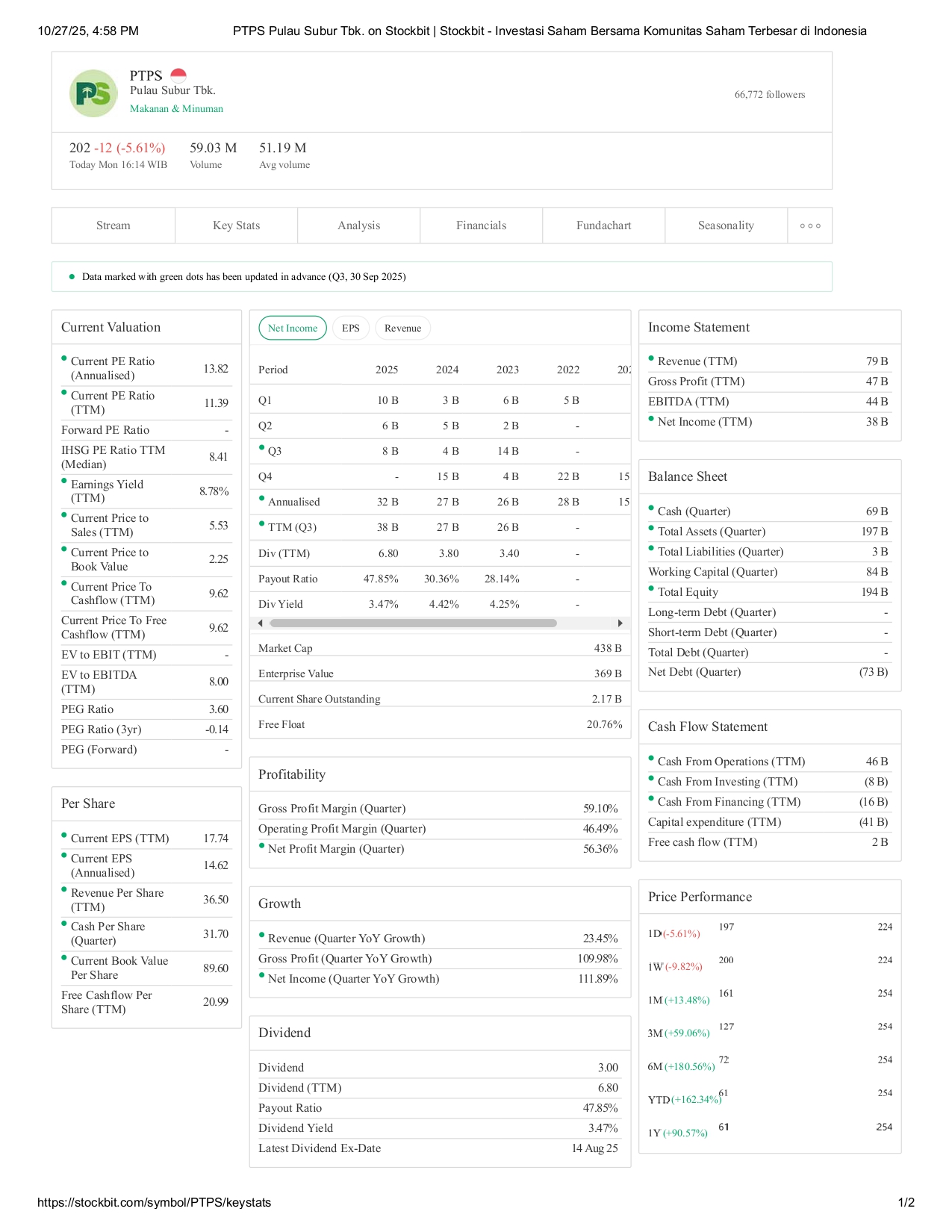Click the 6M (+180.56%) performance label
Viewport: 952px width, 1232px height.
pos(681,1066)
